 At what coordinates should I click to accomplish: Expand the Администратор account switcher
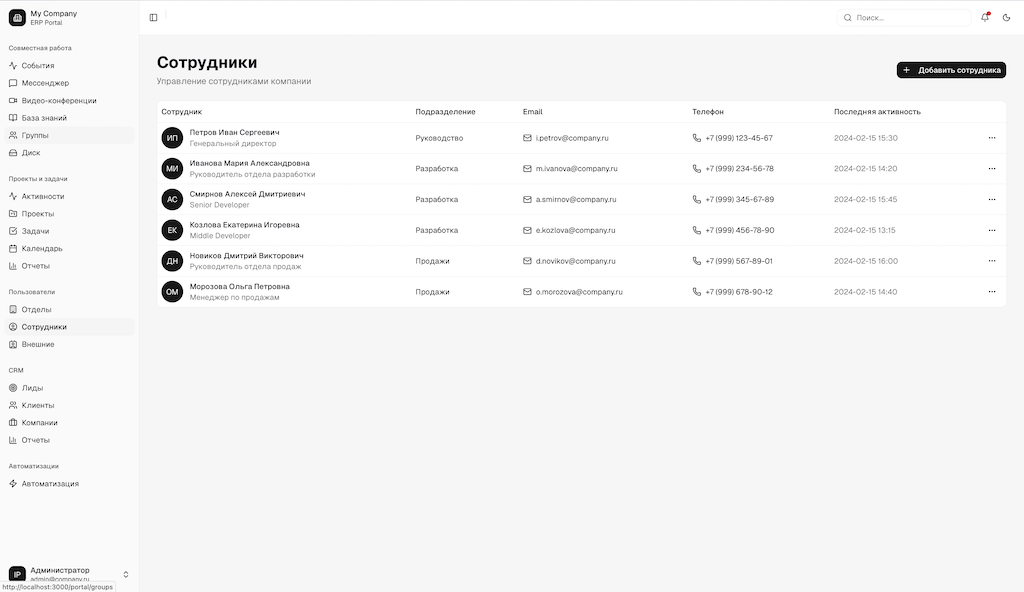pyautogui.click(x=126, y=574)
